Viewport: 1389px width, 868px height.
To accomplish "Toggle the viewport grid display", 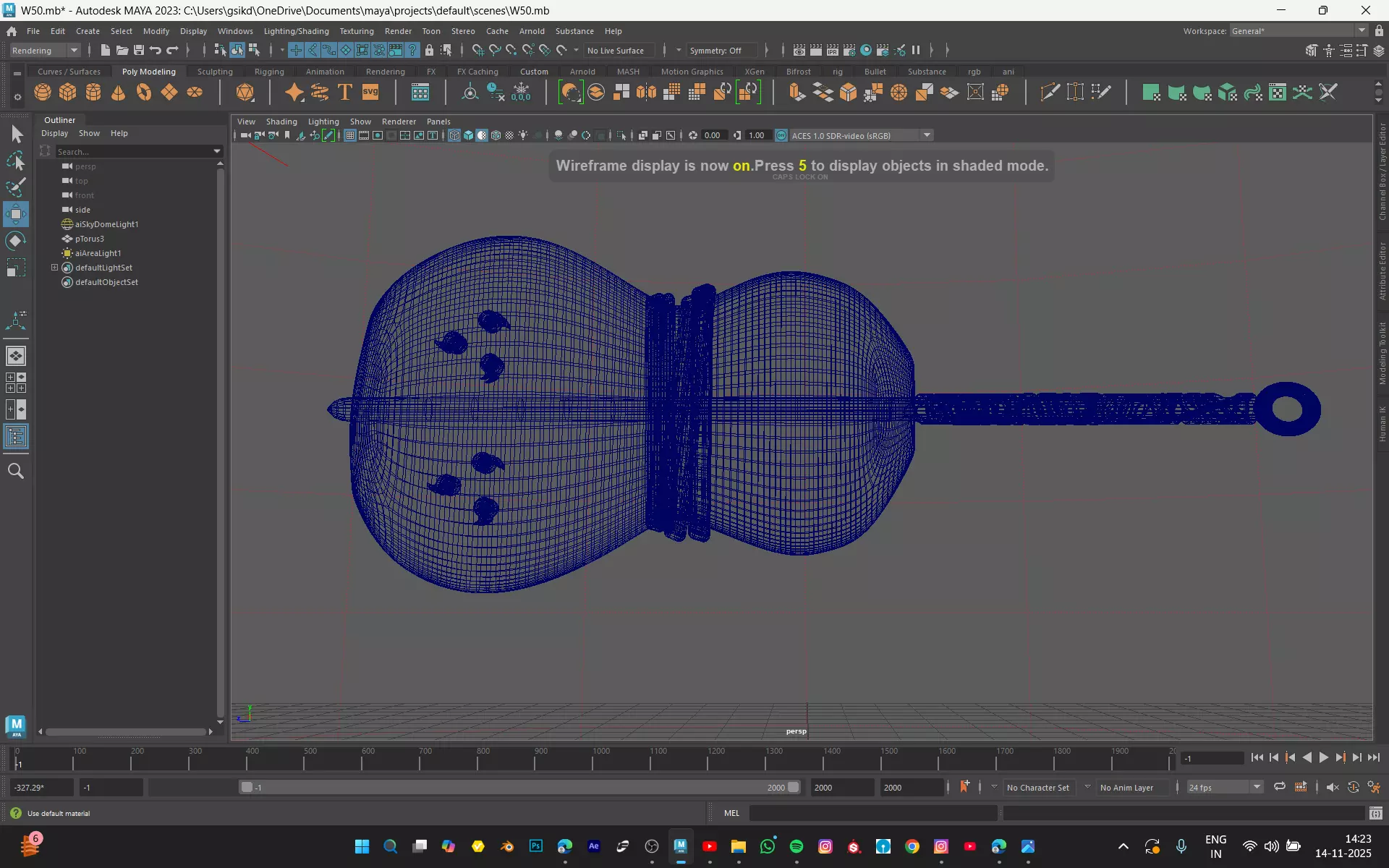I will (x=350, y=136).
